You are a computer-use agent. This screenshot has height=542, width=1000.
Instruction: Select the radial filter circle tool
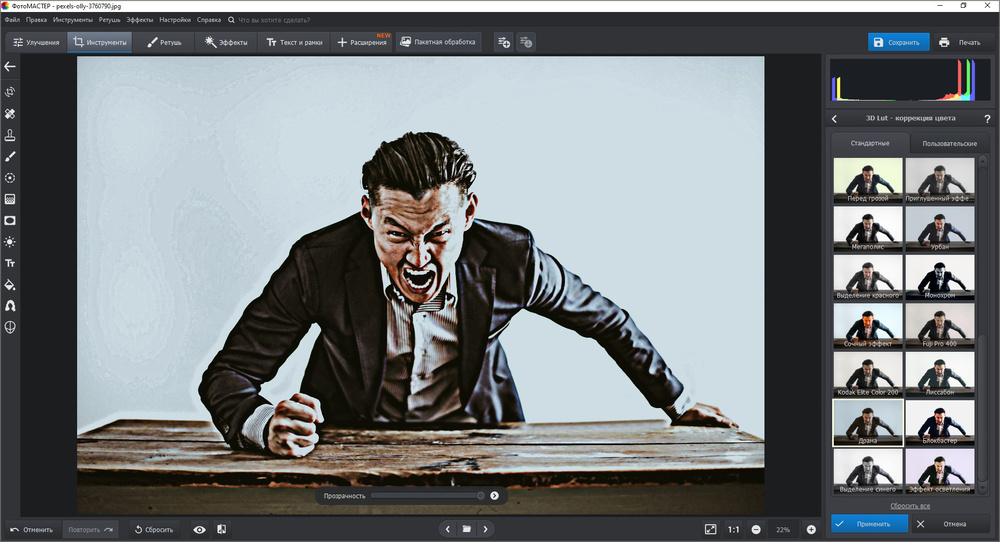tap(10, 178)
